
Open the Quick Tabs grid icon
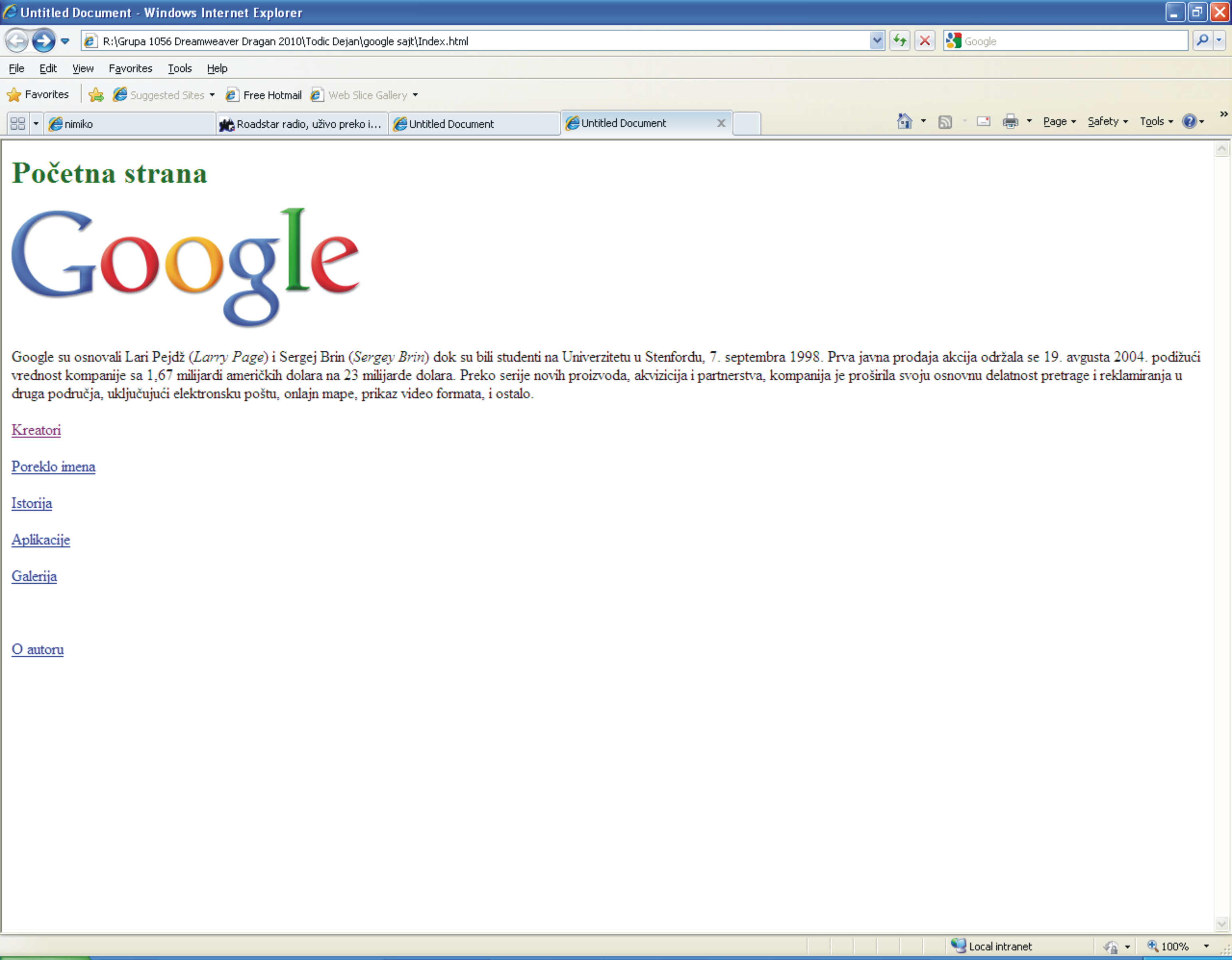18,123
